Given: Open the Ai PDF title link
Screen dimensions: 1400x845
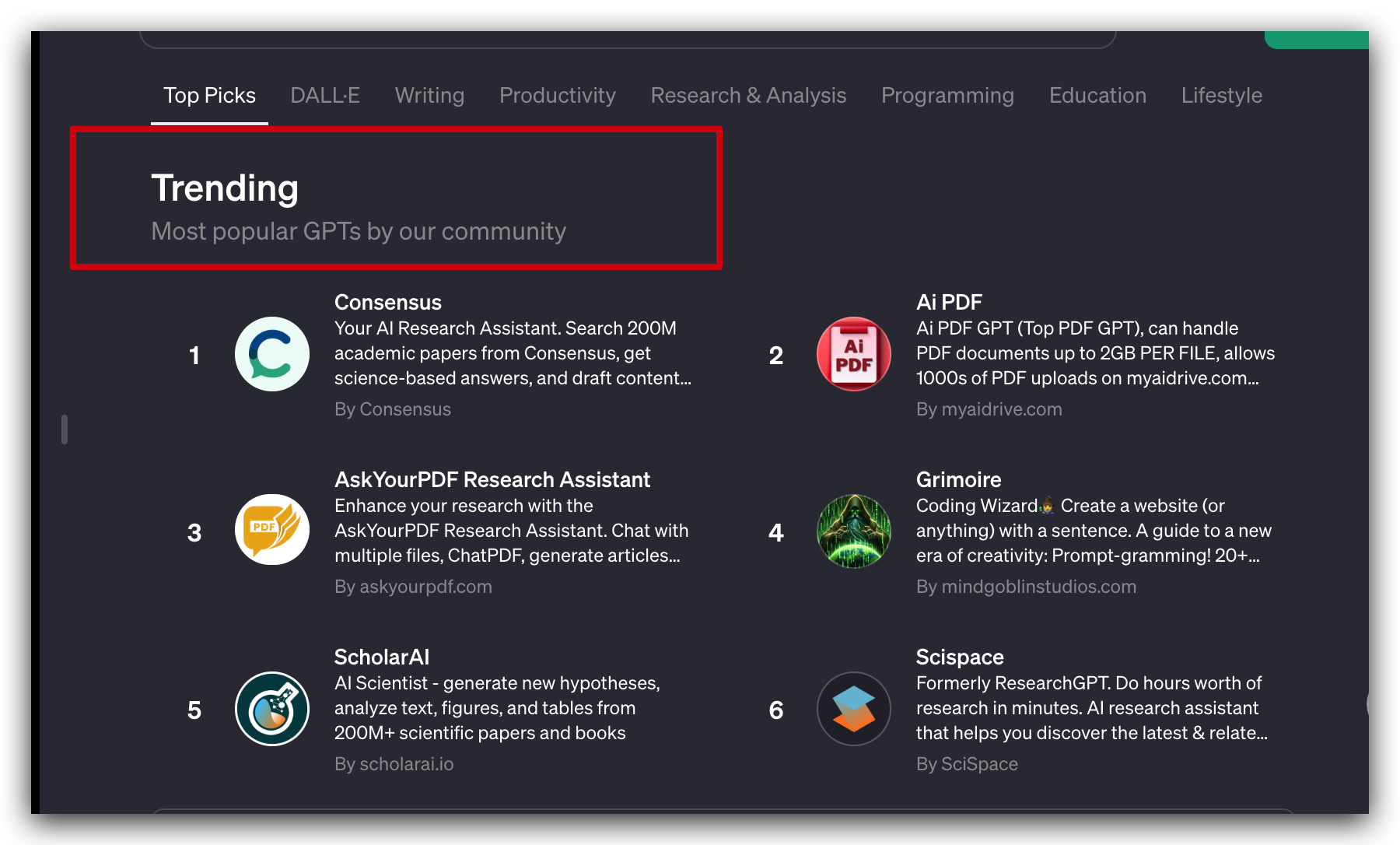Looking at the screenshot, I should coord(949,303).
